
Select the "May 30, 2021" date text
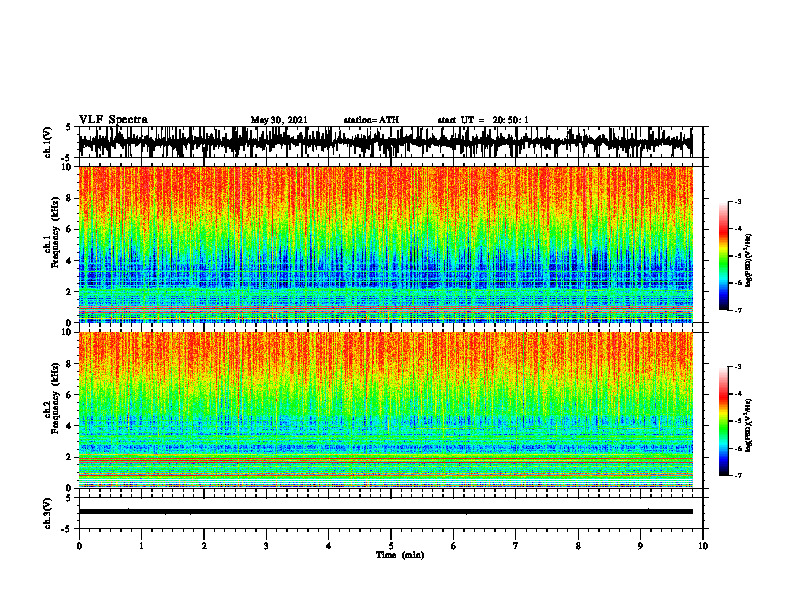click(x=279, y=120)
